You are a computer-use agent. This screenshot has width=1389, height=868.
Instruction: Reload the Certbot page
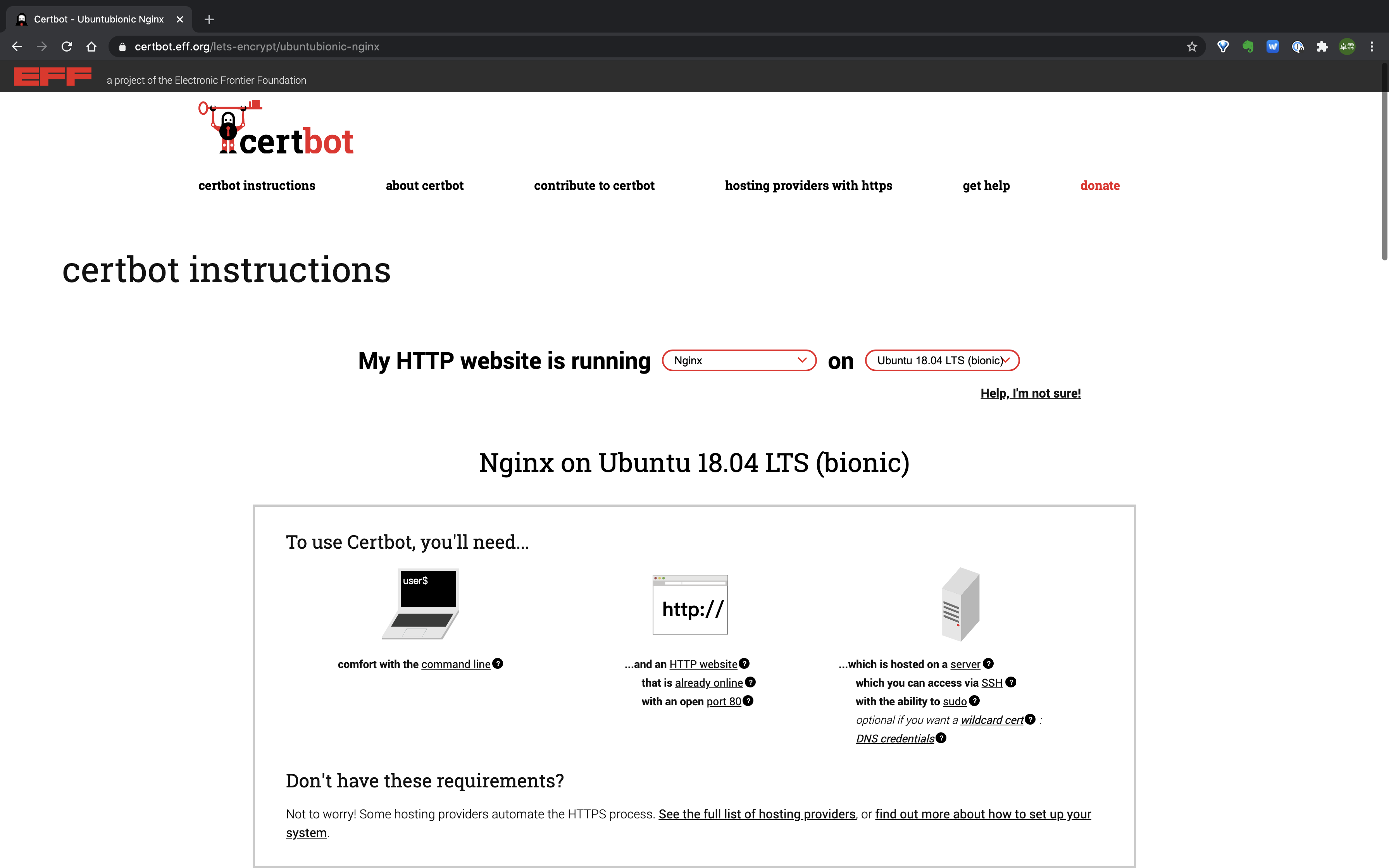67,46
